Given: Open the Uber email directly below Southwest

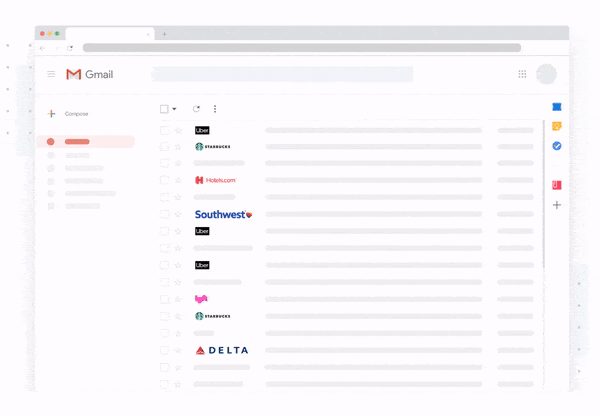Looking at the screenshot, I should point(346,231).
